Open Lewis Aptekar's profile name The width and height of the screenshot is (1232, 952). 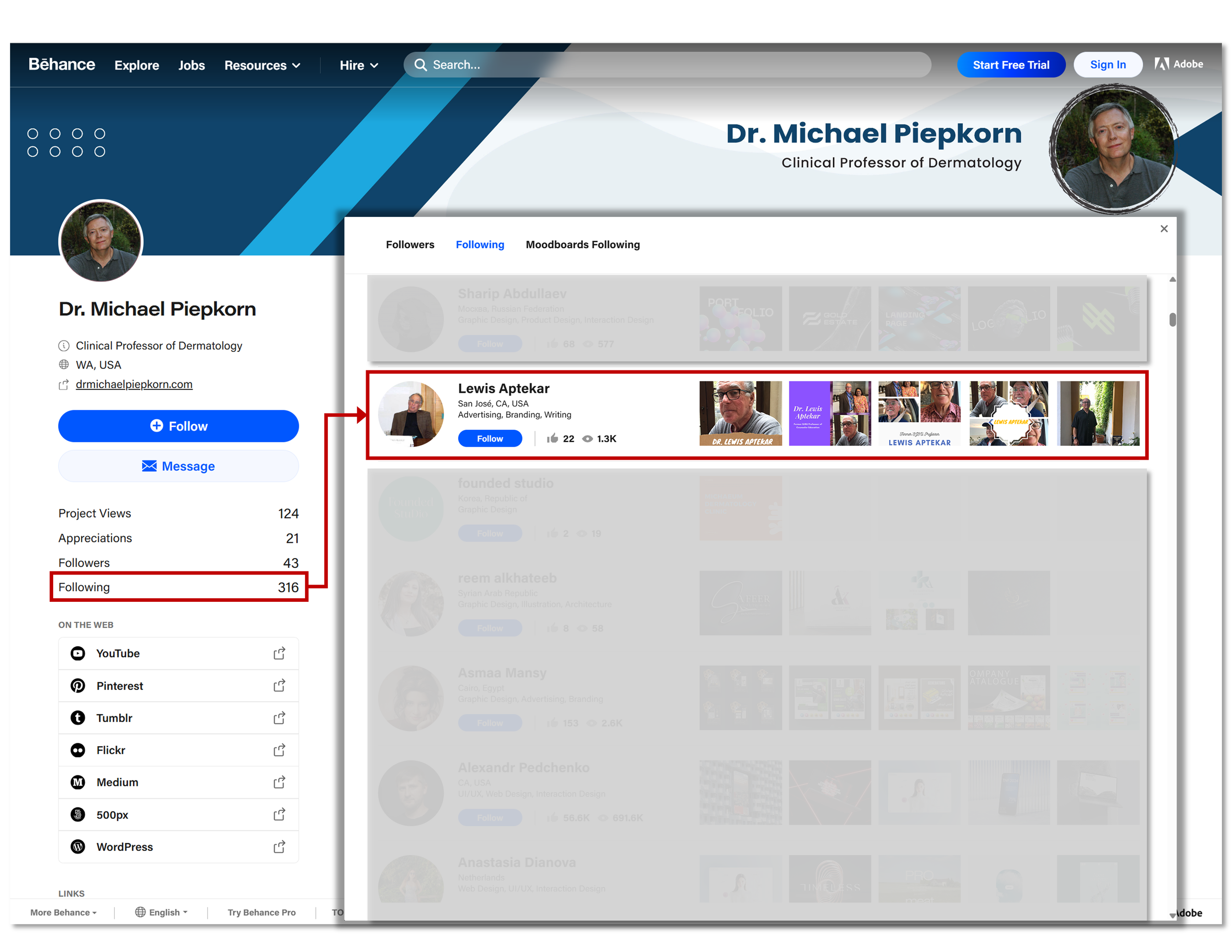point(504,388)
